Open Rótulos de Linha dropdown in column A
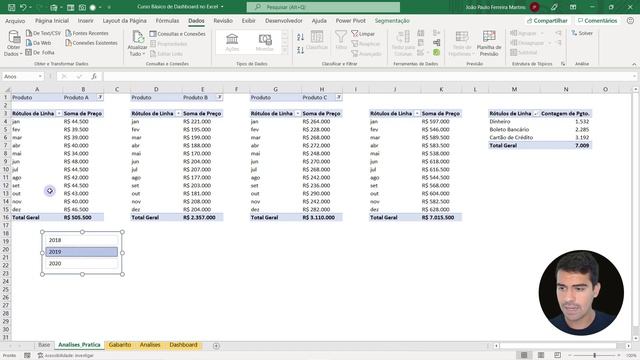The image size is (640, 360). pos(59,113)
